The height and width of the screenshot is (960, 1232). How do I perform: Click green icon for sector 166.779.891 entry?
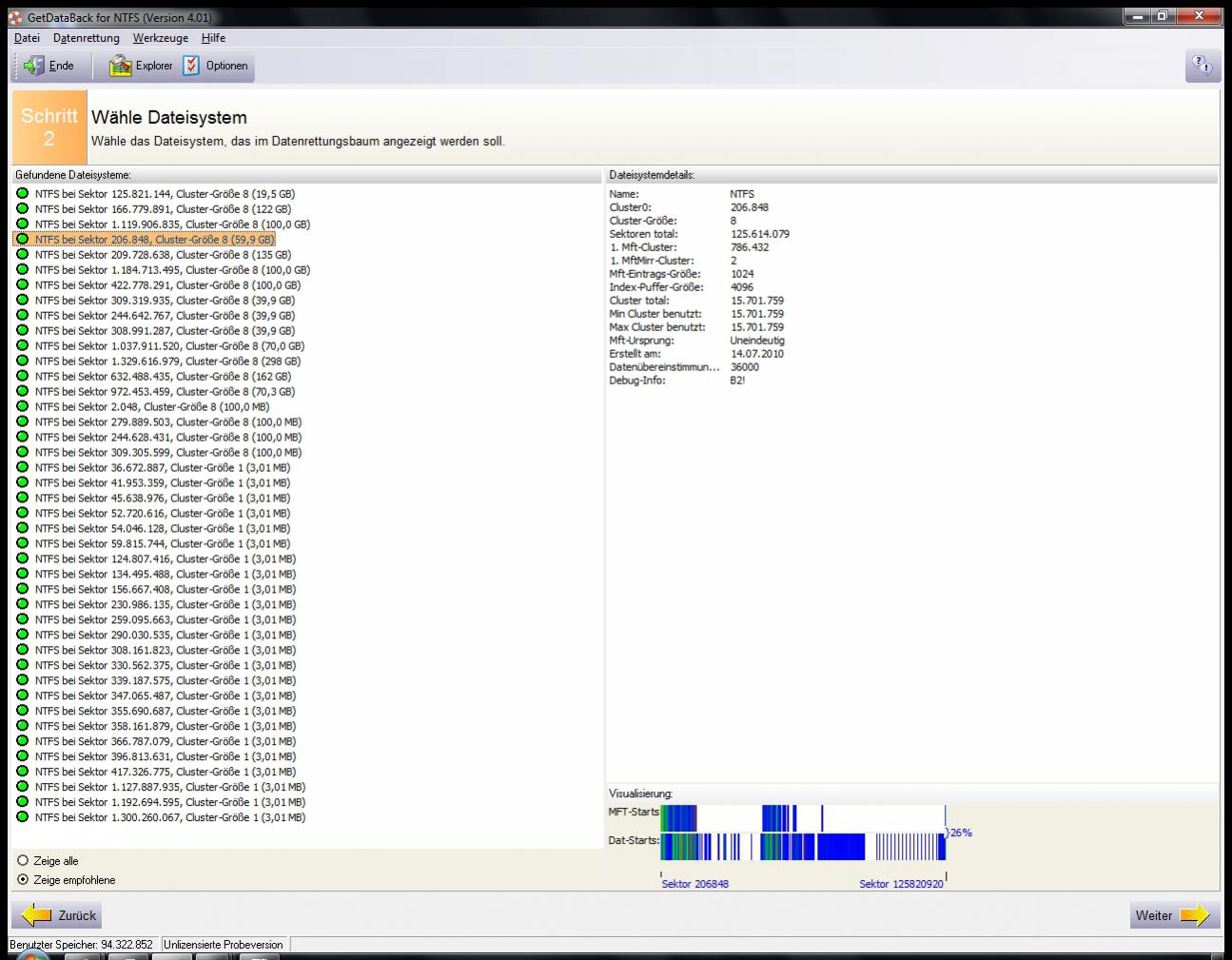point(23,208)
